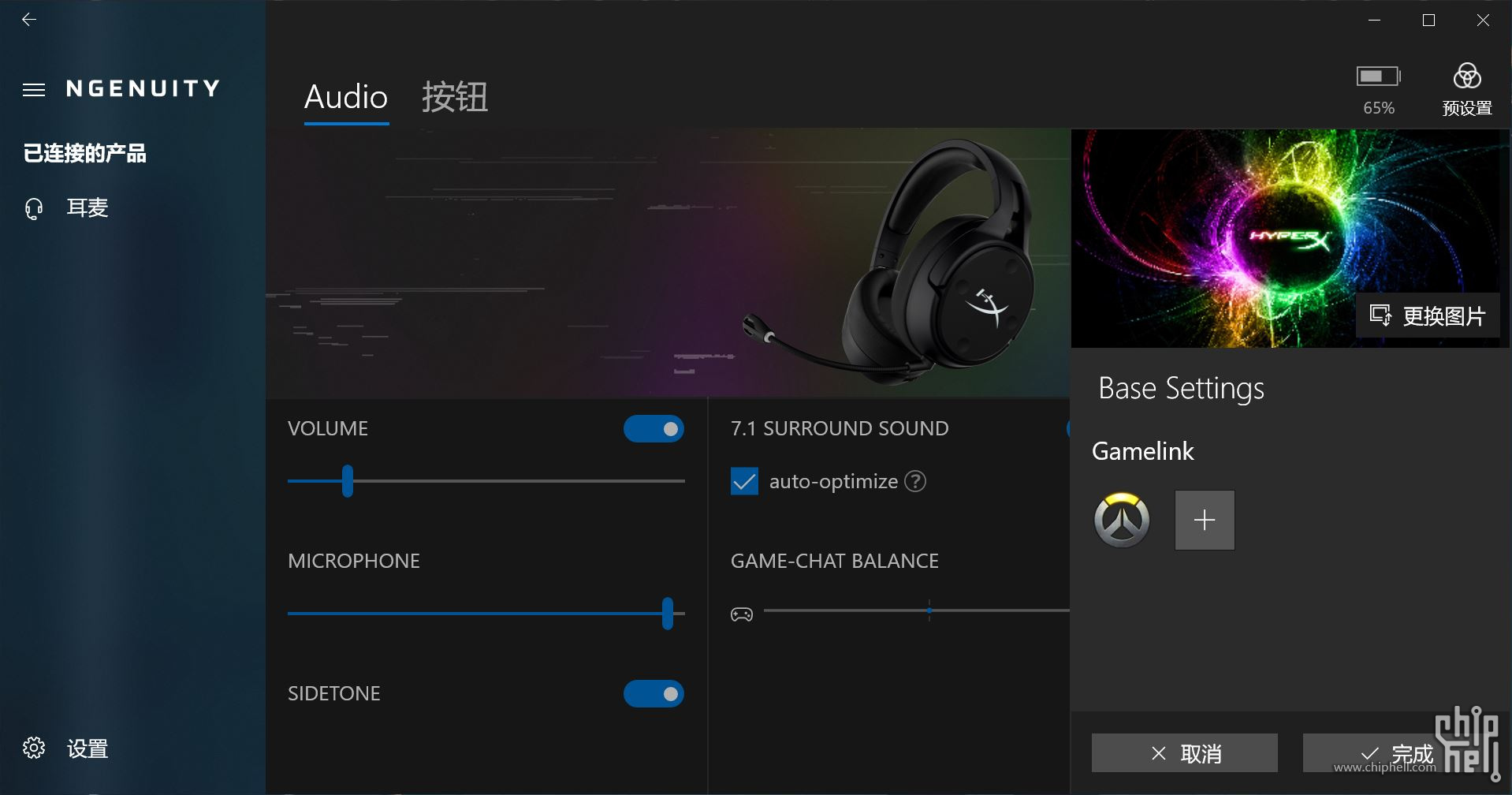Image resolution: width=1512 pixels, height=795 pixels.
Task: Uncheck the auto-optimize checkbox
Action: [744, 481]
